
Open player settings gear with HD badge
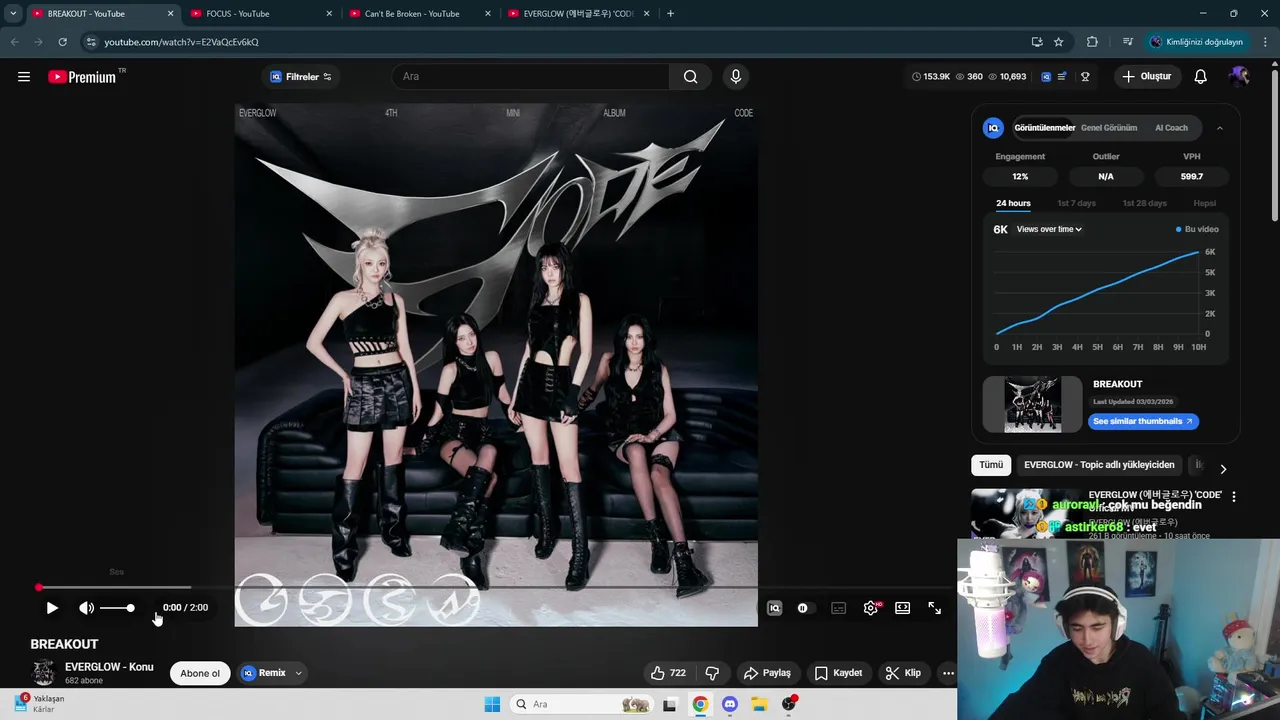[872, 608]
